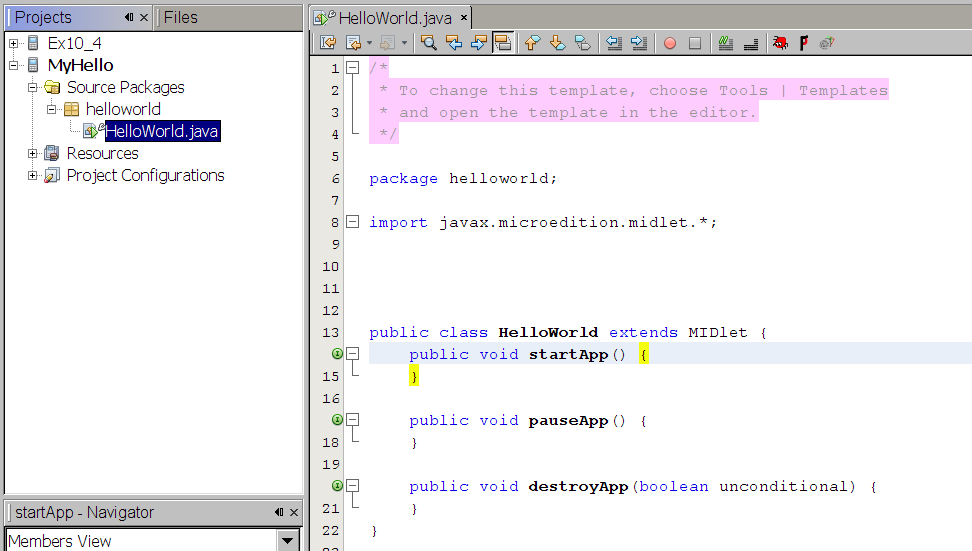
Task: Expand the Resources tree node
Action: click(33, 154)
